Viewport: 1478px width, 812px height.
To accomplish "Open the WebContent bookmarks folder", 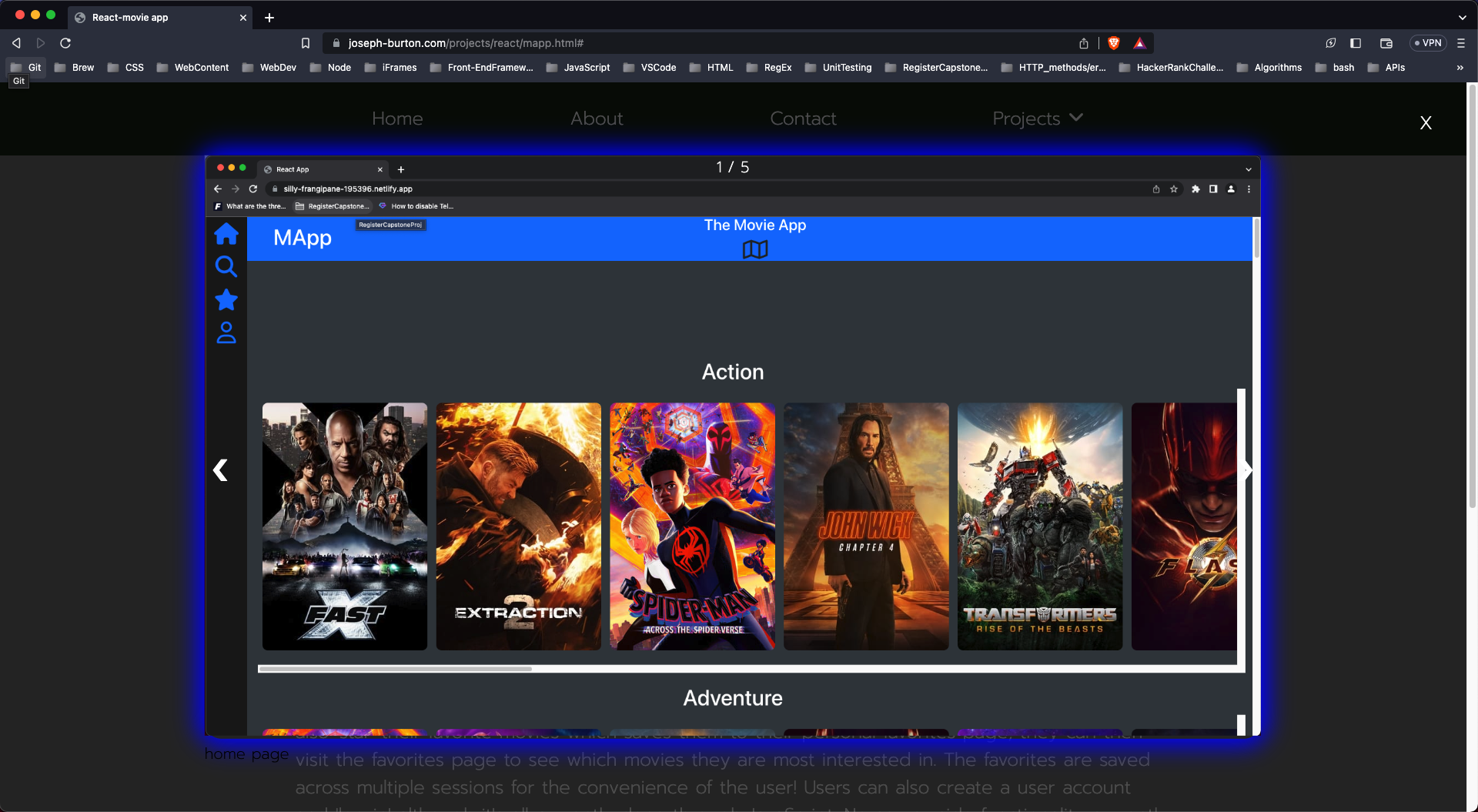I will 192,68.
